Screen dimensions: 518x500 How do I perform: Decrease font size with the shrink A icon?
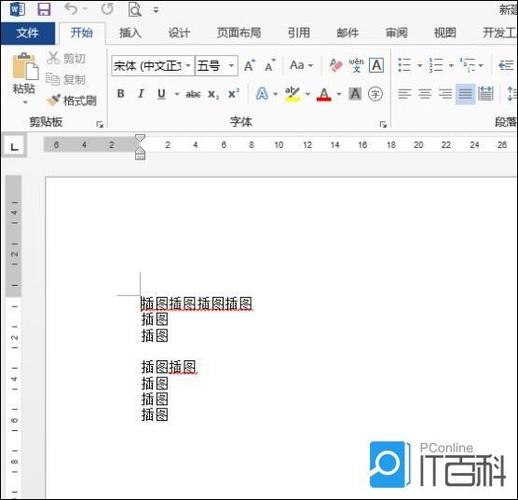pyautogui.click(x=270, y=66)
